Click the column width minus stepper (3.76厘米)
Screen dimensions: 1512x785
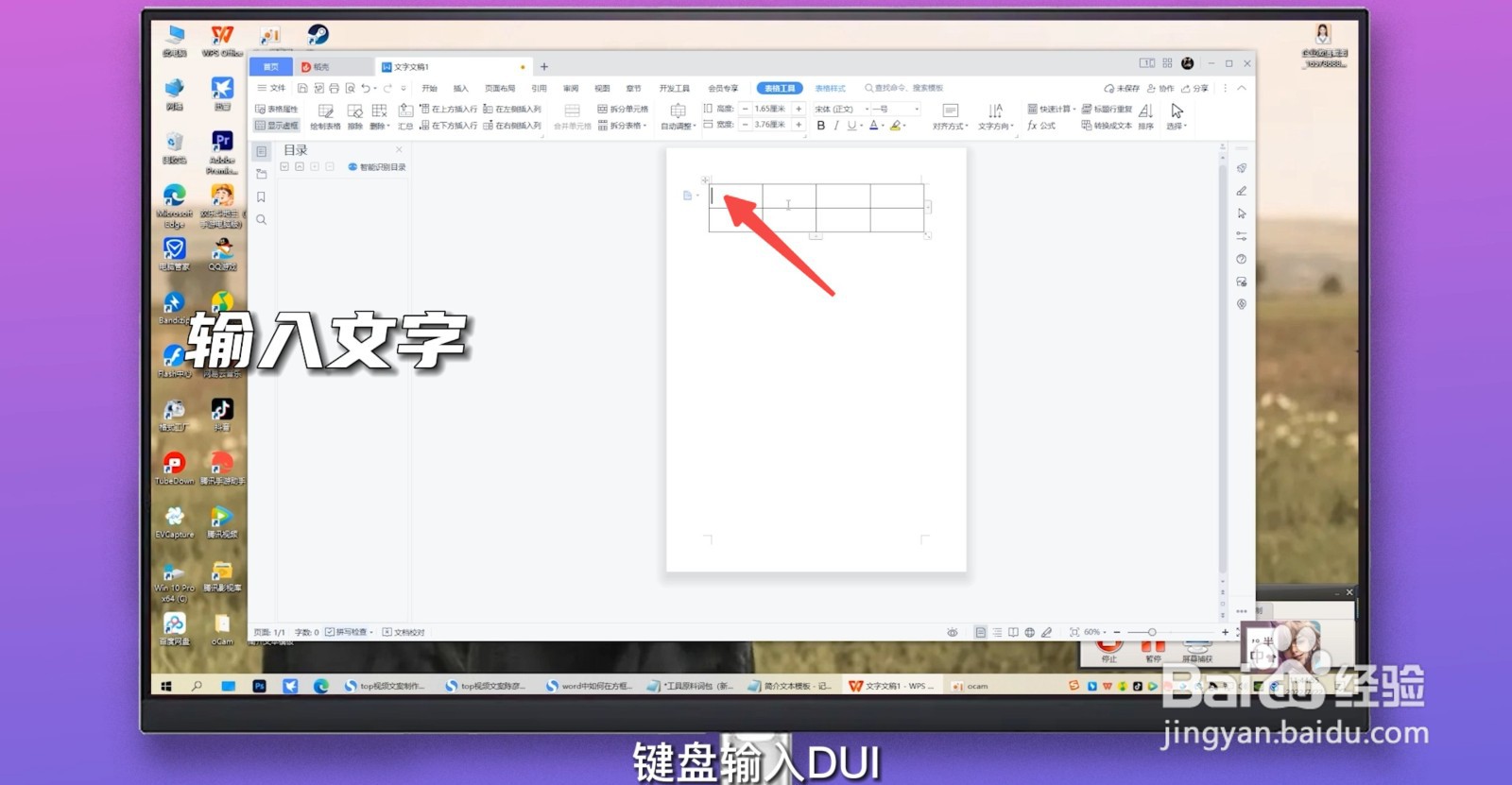coord(745,125)
